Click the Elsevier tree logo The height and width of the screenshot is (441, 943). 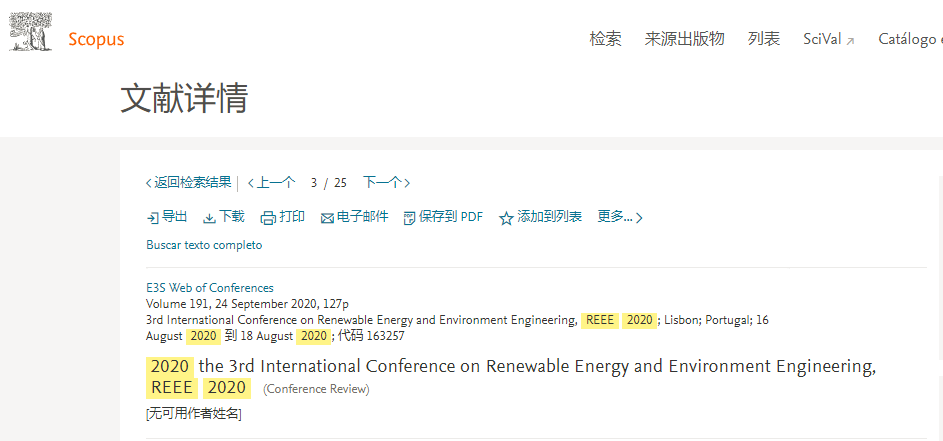[30, 32]
